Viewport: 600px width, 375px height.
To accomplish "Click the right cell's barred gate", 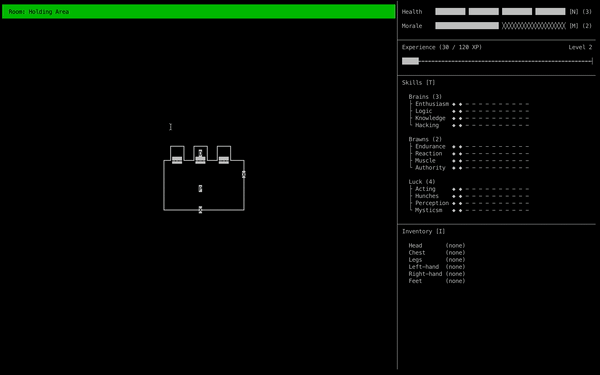I will [x=224, y=160].
